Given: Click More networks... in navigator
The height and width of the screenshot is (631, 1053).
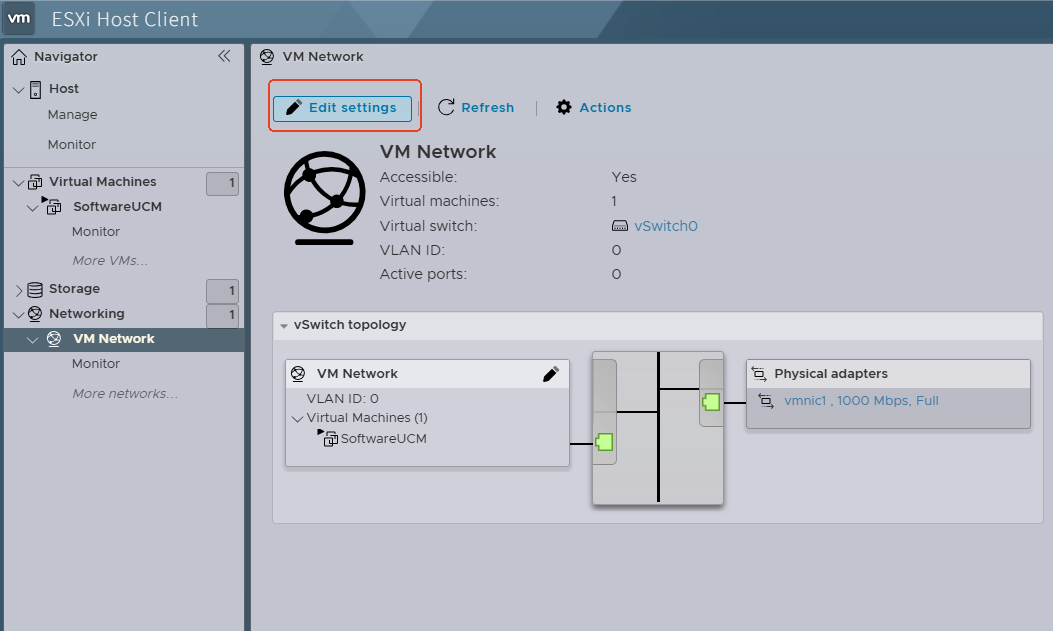Looking at the screenshot, I should (125, 393).
